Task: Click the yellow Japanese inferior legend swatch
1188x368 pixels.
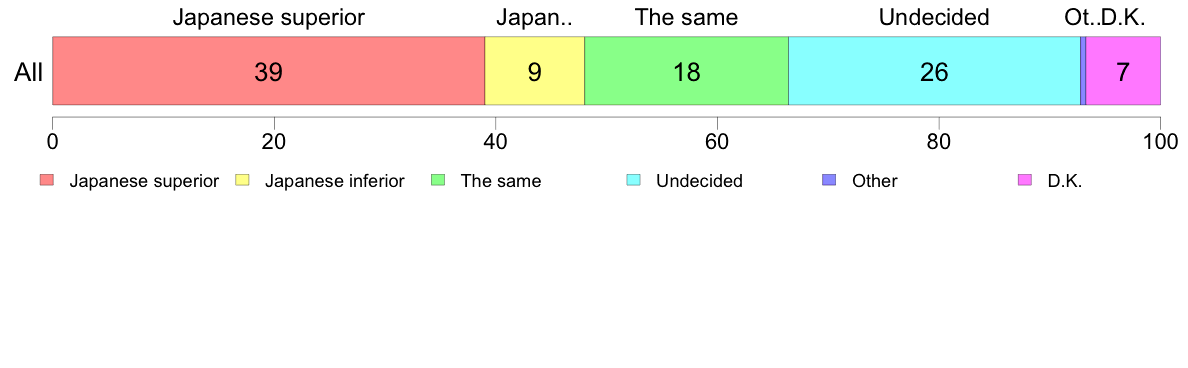Action: tap(242, 180)
